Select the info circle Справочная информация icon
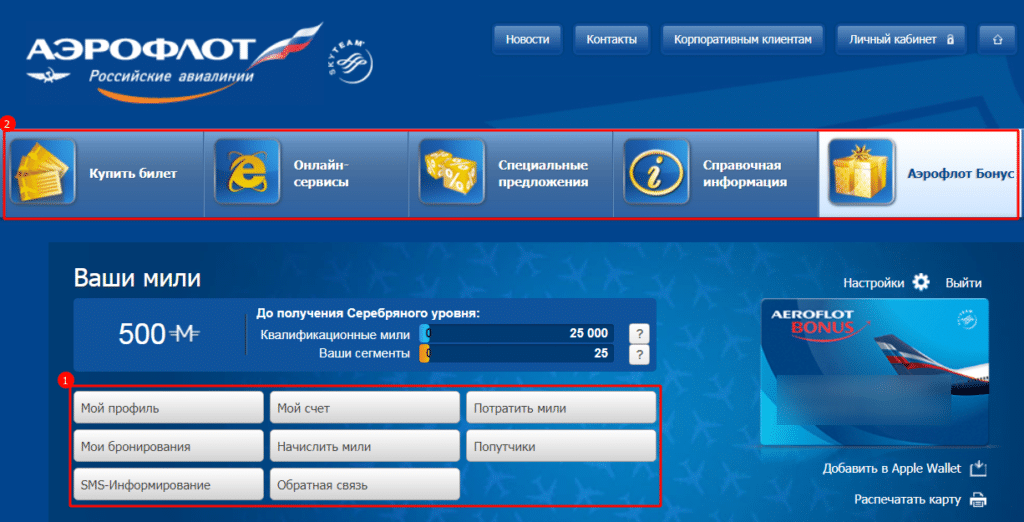The width and height of the screenshot is (1024, 522). [656, 172]
